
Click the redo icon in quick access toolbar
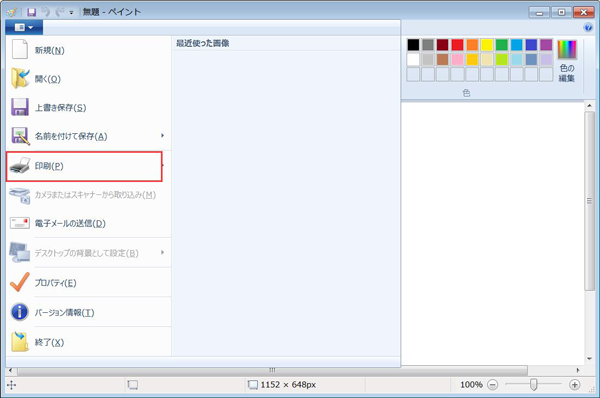[x=60, y=12]
